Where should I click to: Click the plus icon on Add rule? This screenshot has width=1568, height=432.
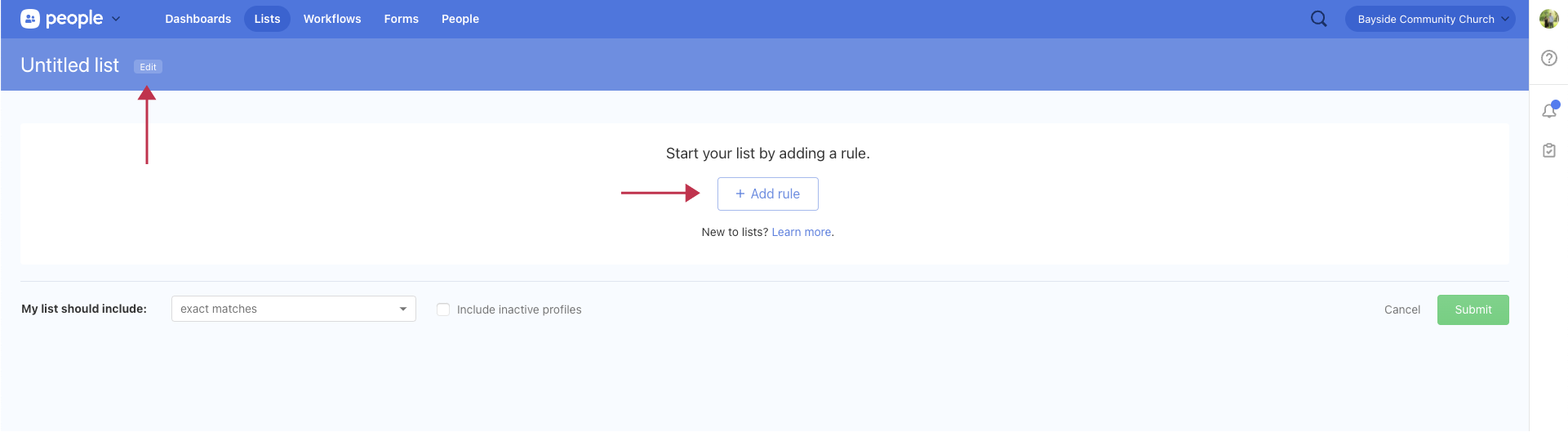pos(740,194)
